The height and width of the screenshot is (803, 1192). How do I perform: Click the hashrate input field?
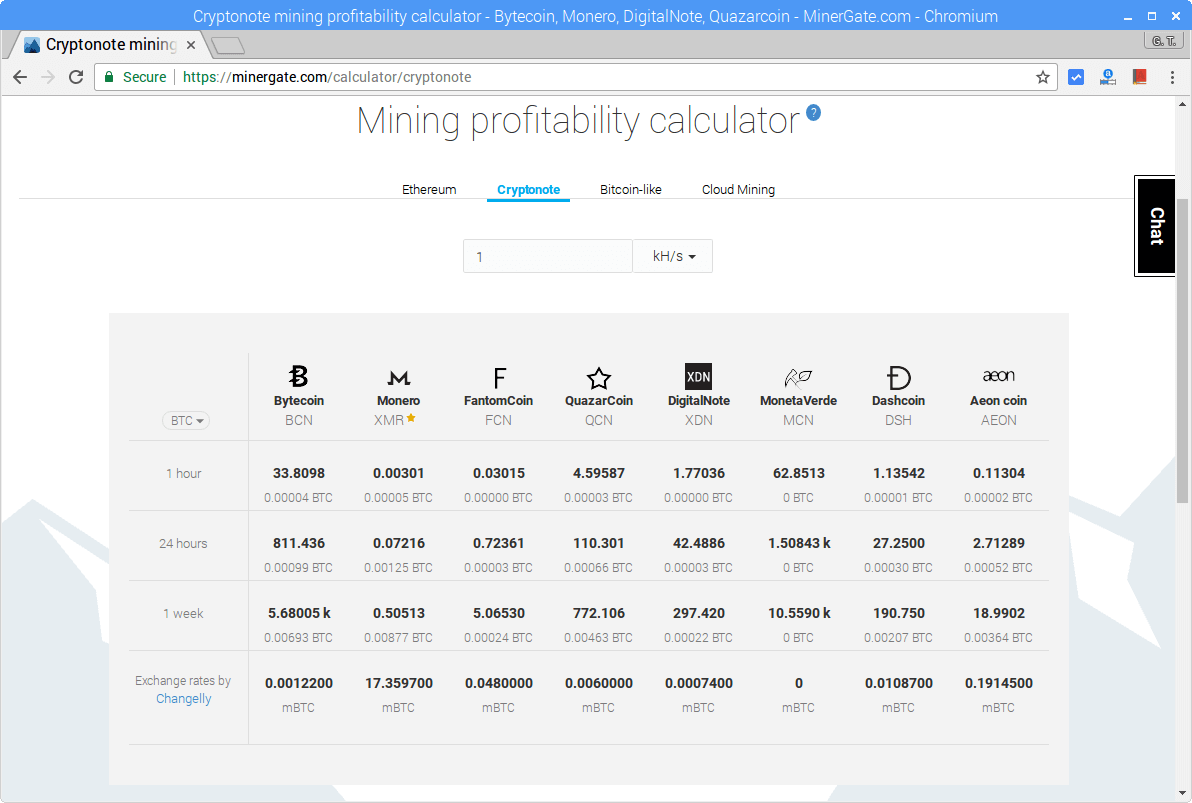[x=547, y=256]
